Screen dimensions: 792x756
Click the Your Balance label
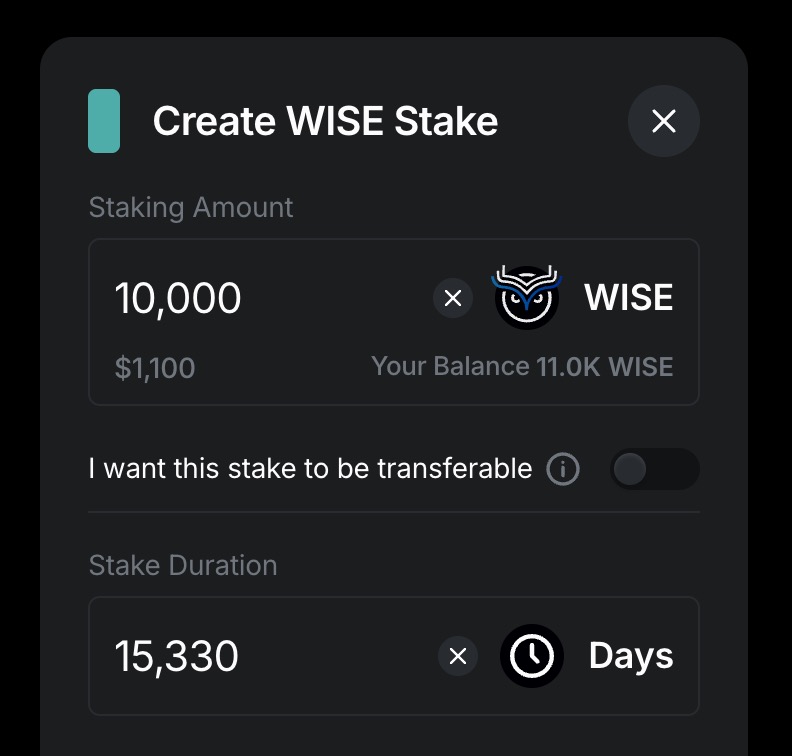[450, 366]
